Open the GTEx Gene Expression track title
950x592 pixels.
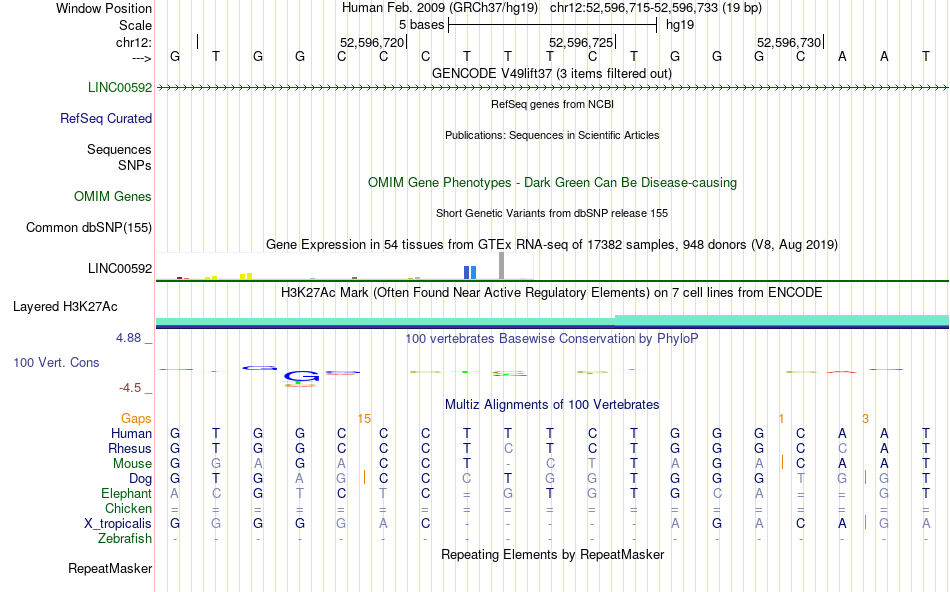pos(552,244)
